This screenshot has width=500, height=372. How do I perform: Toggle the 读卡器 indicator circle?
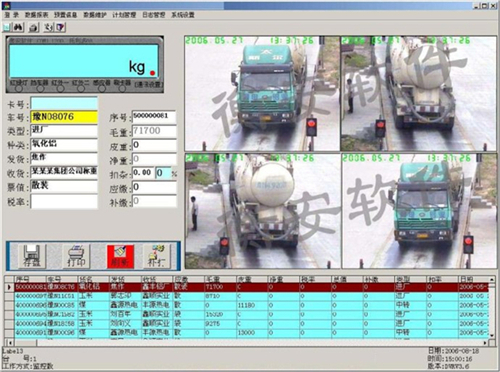(122, 88)
